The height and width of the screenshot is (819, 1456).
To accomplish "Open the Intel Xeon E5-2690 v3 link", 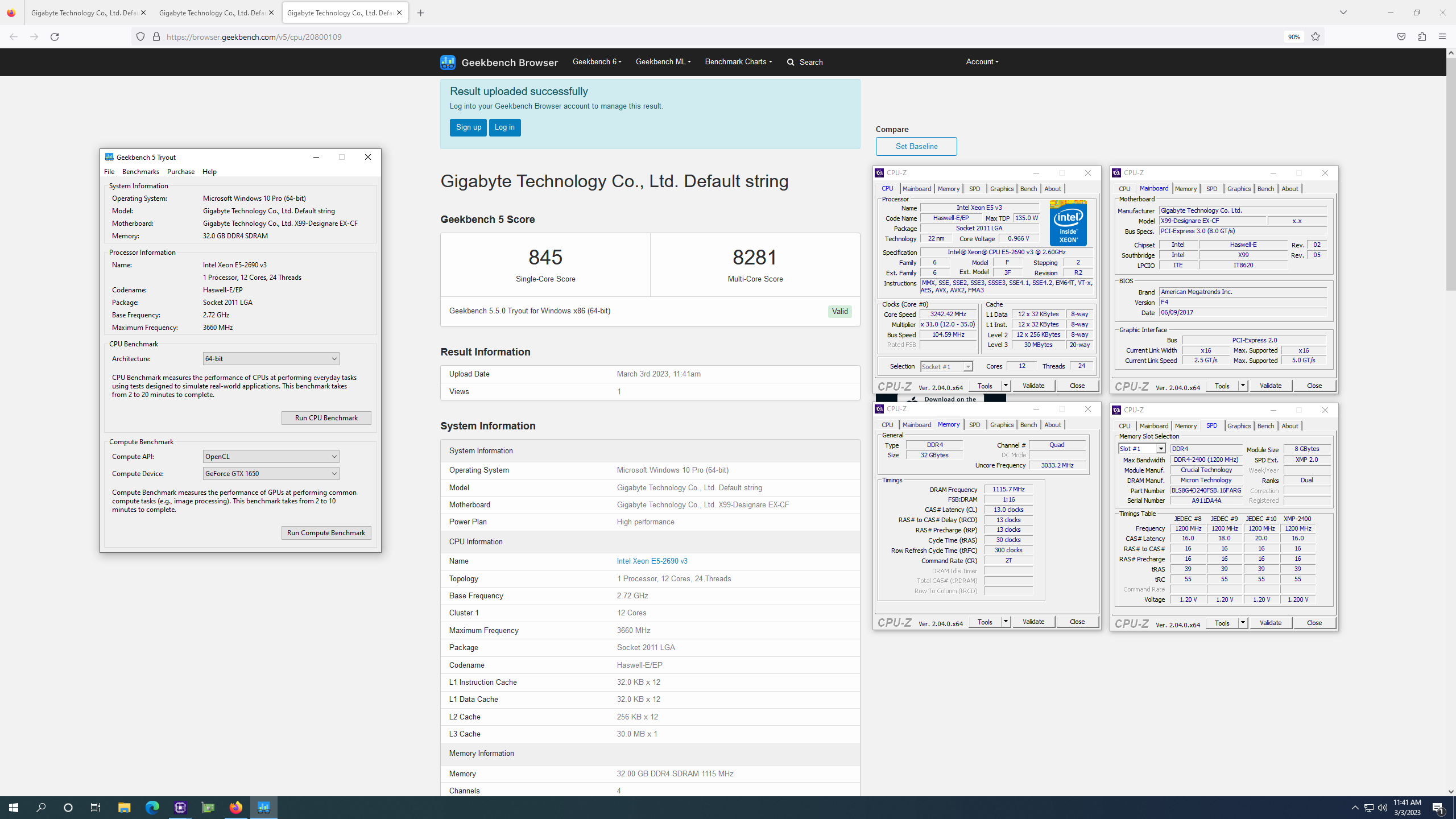I will point(652,561).
